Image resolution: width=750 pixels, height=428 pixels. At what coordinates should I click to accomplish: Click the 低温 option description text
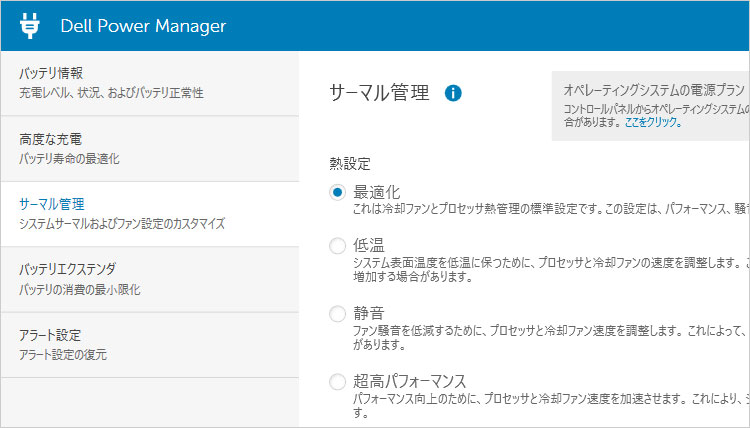pyautogui.click(x=551, y=269)
